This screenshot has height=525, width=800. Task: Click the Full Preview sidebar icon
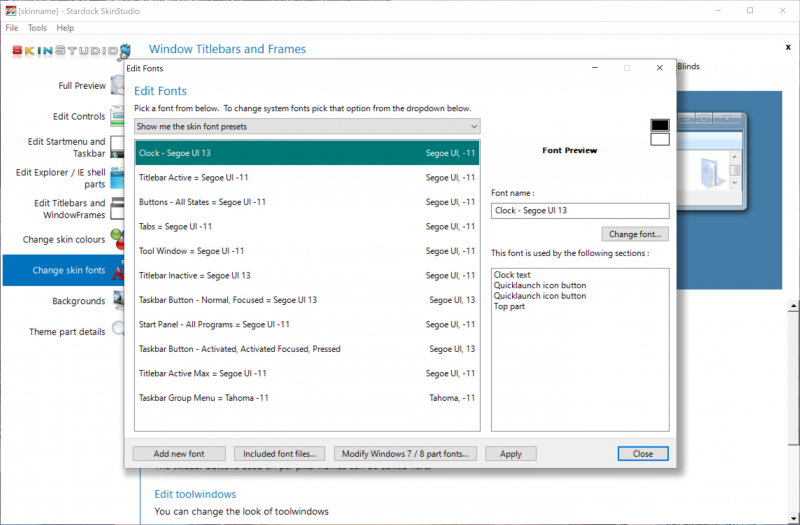click(x=116, y=85)
